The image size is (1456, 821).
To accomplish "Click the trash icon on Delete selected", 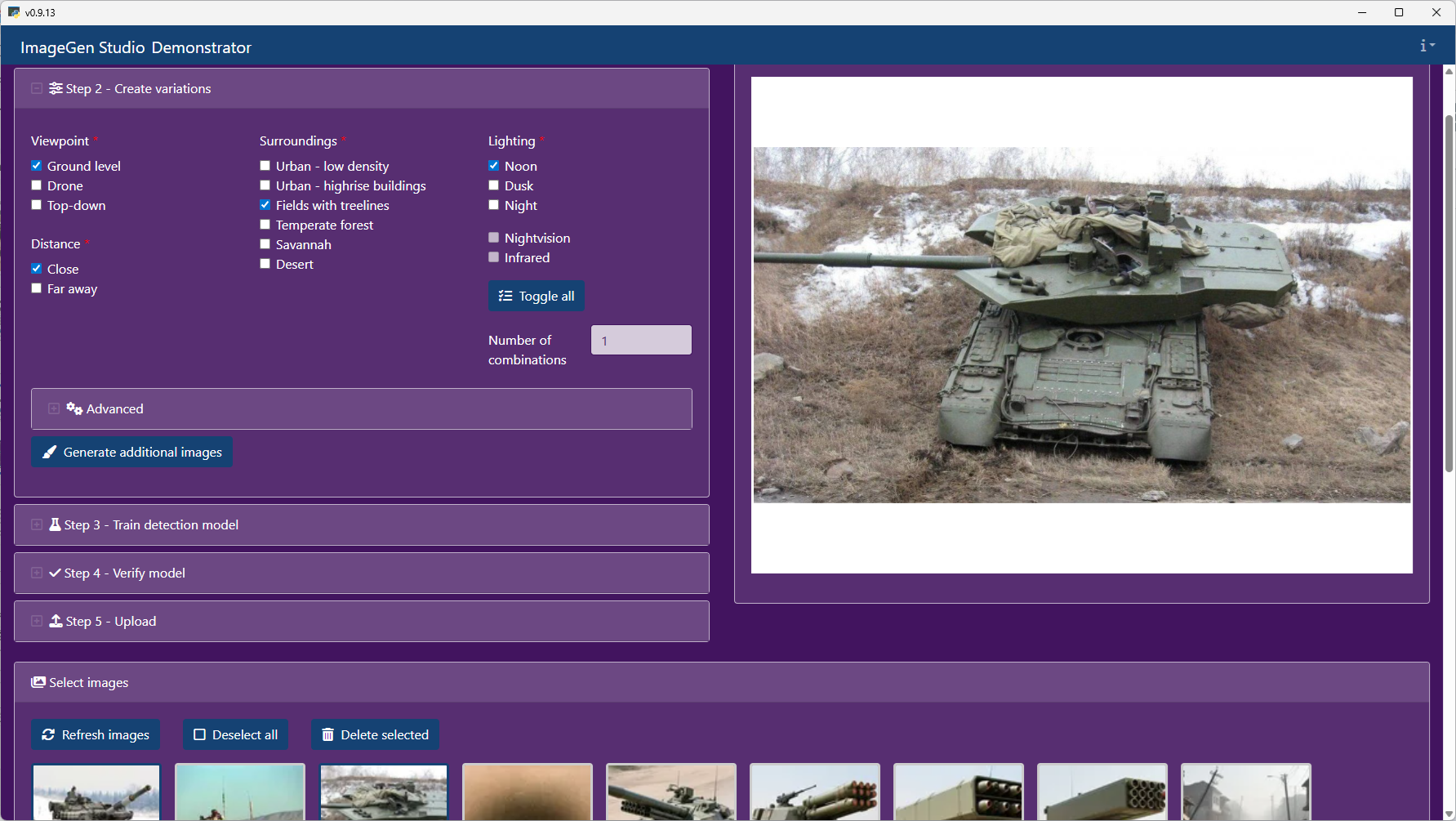I will click(x=327, y=734).
